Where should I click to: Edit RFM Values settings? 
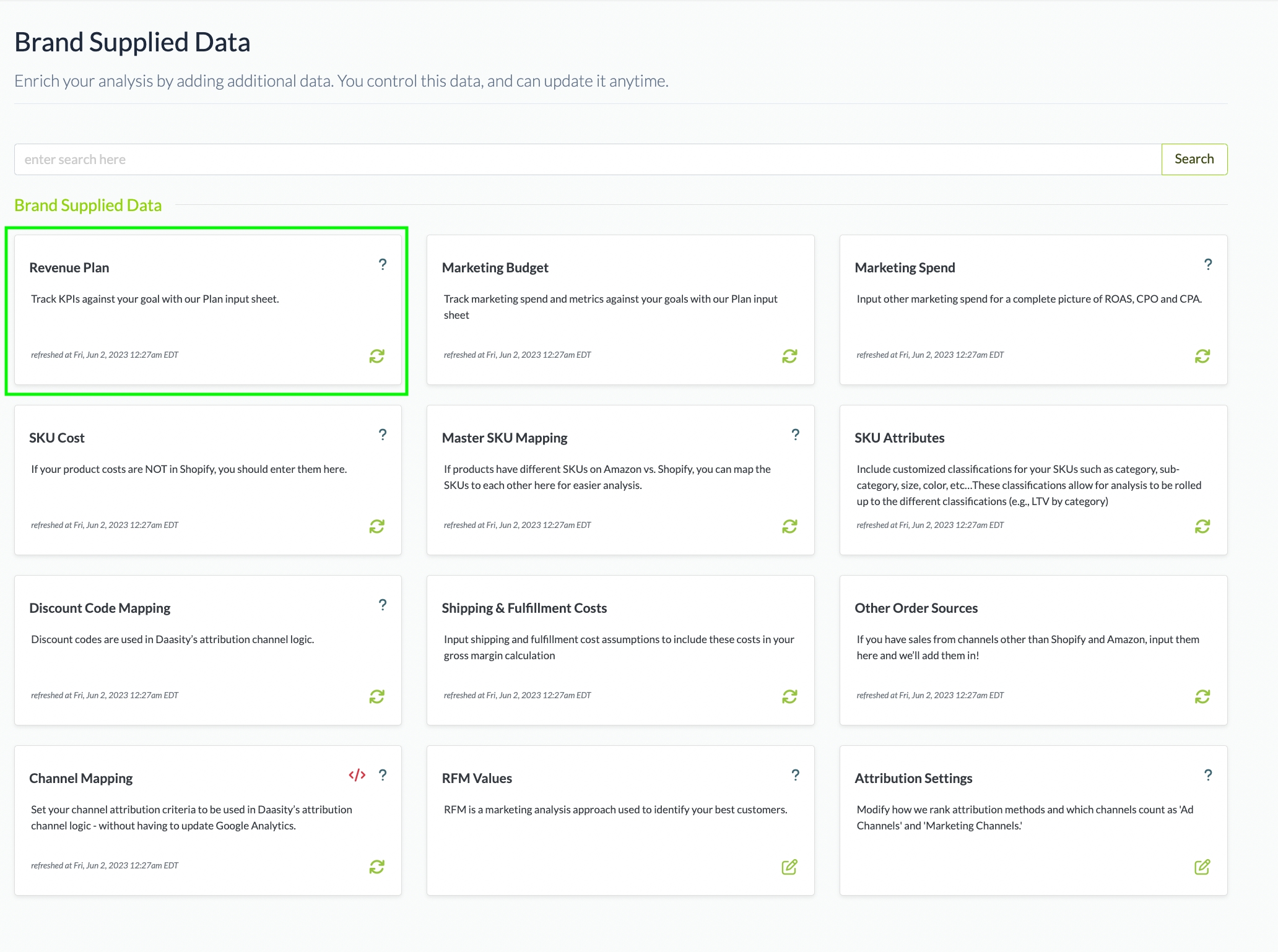789,867
